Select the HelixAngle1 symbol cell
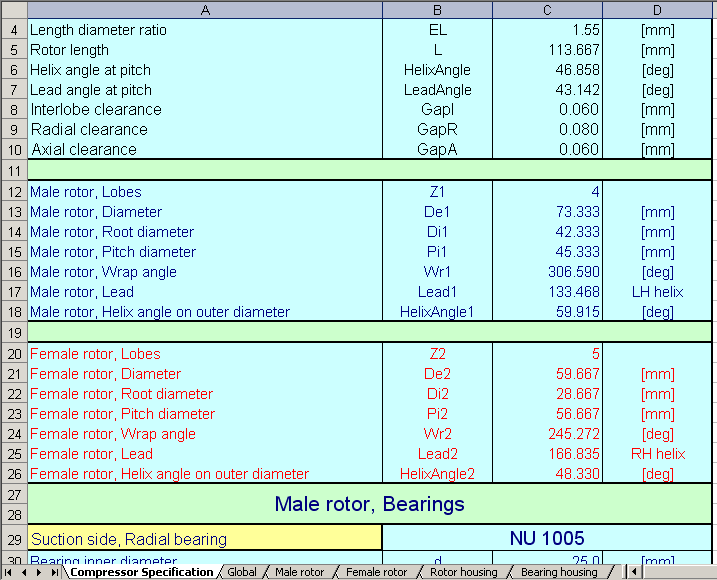The width and height of the screenshot is (717, 580). click(437, 312)
